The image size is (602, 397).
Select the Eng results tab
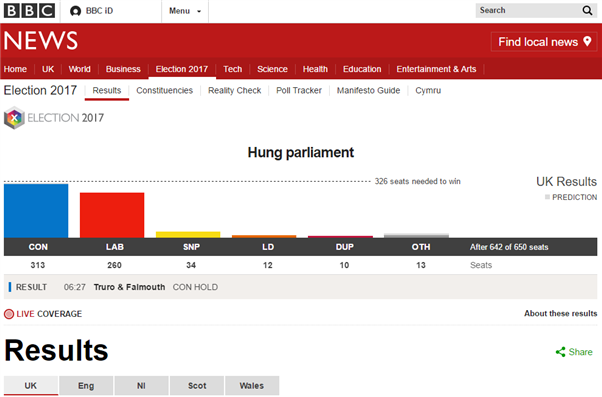point(86,385)
